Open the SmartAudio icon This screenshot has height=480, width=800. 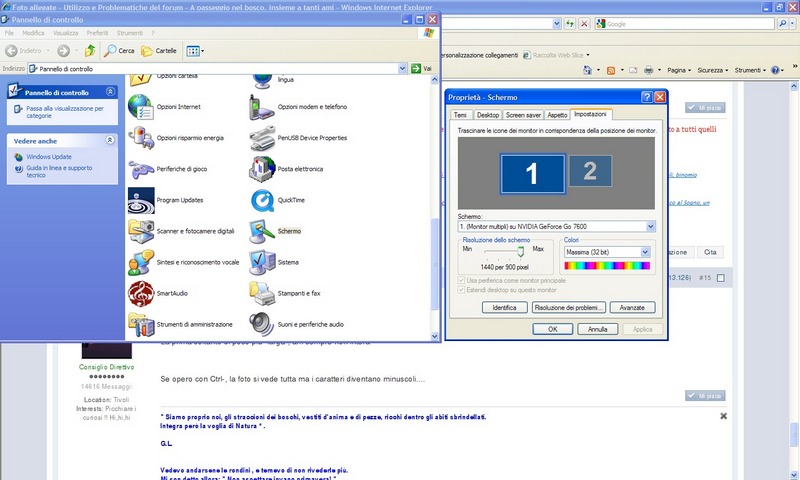pyautogui.click(x=141, y=293)
